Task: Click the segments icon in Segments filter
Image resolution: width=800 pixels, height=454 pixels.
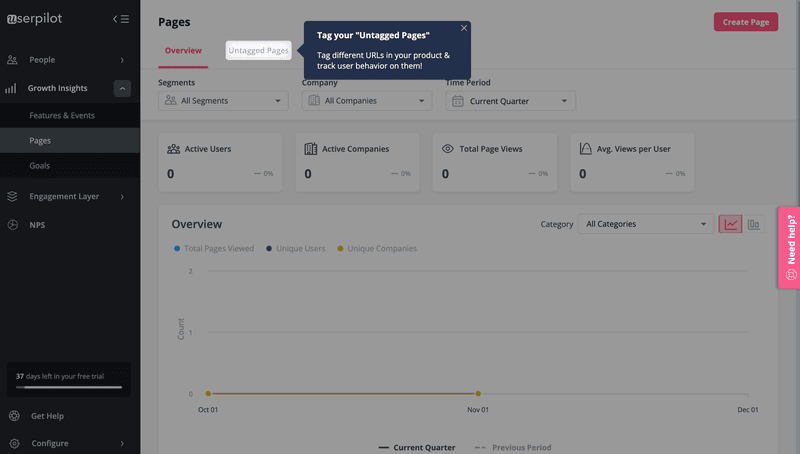Action: [170, 100]
